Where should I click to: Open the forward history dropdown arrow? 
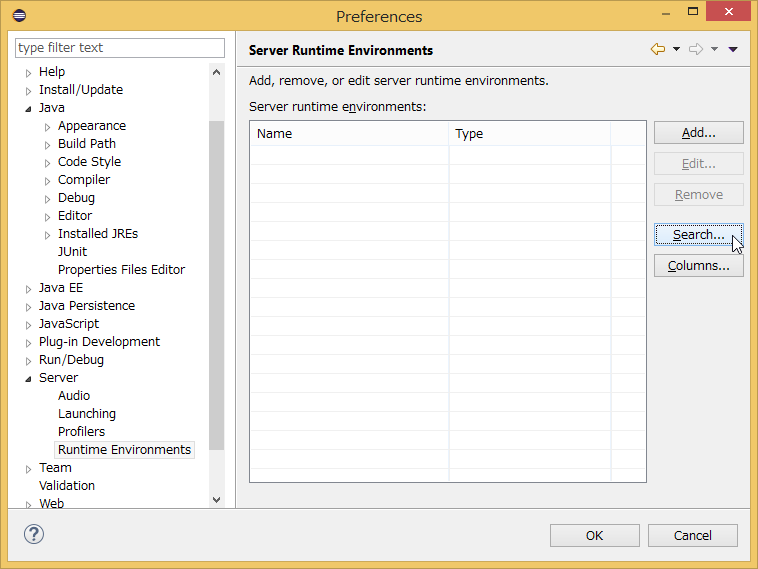[714, 49]
